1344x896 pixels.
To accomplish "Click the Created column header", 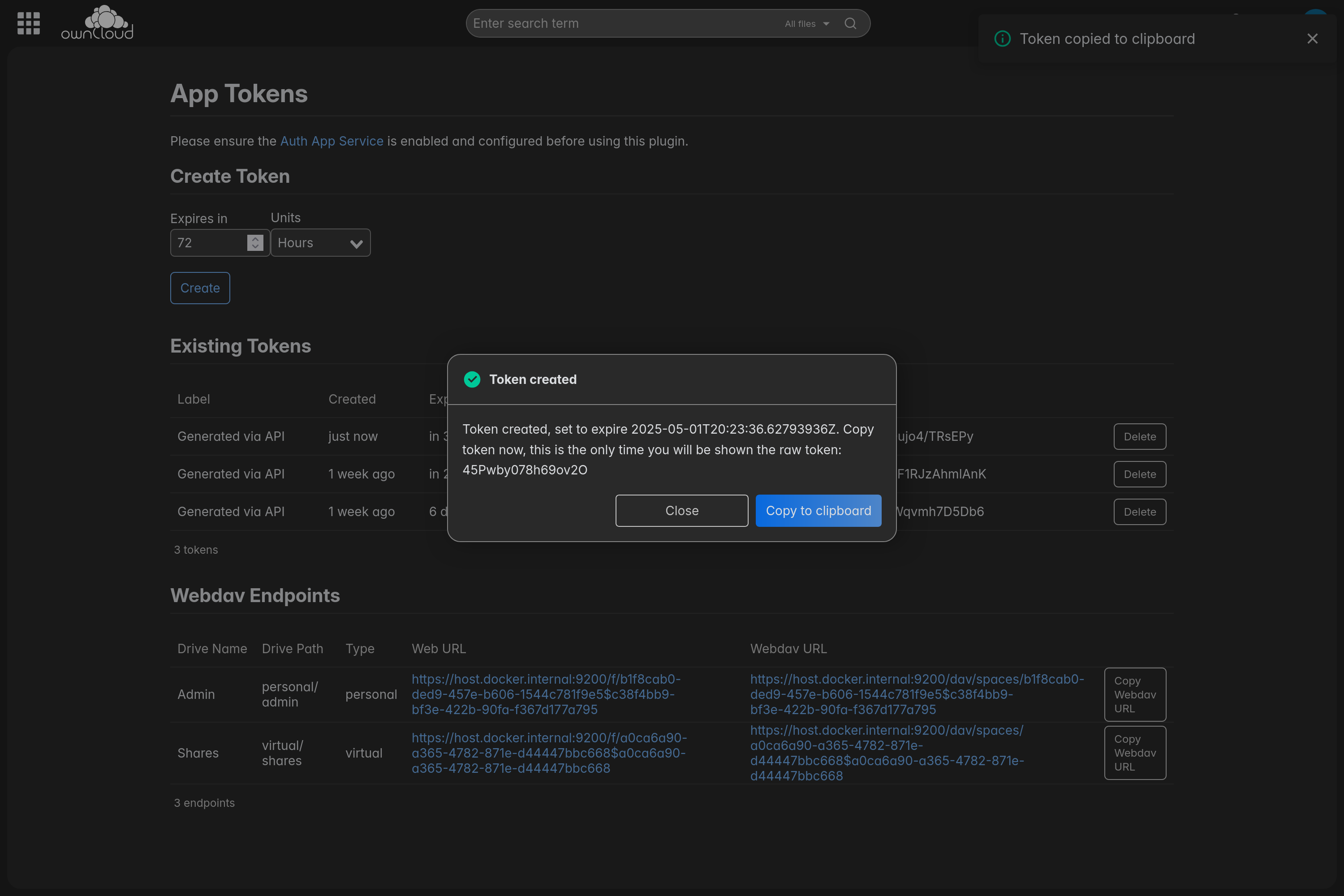I will pos(352,400).
